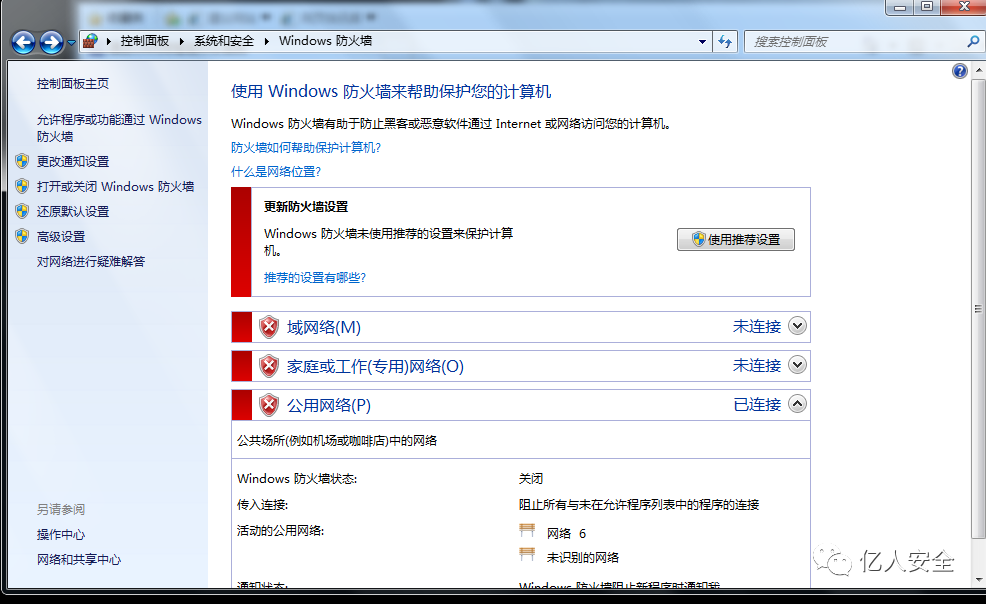Click shield icon beside 更改通知设置

point(22,162)
